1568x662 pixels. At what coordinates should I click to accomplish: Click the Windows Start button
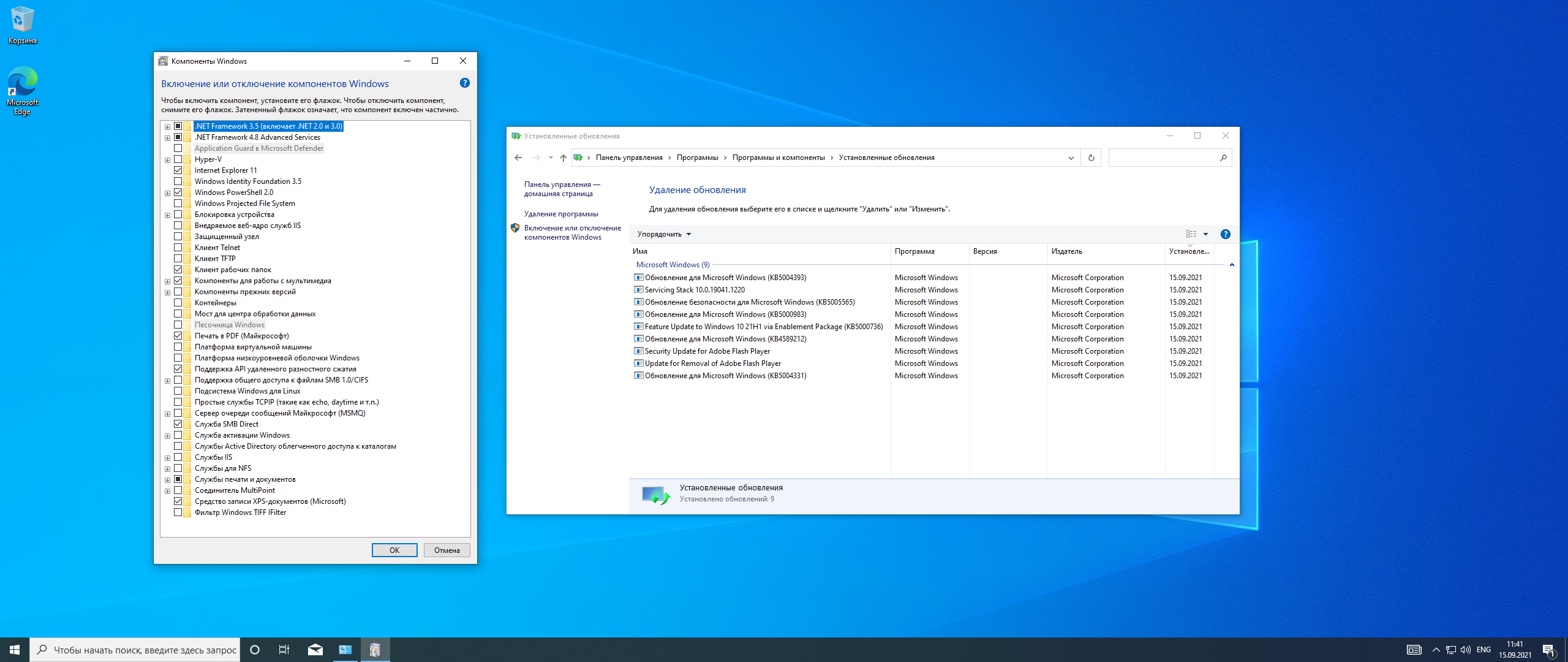pyautogui.click(x=15, y=650)
